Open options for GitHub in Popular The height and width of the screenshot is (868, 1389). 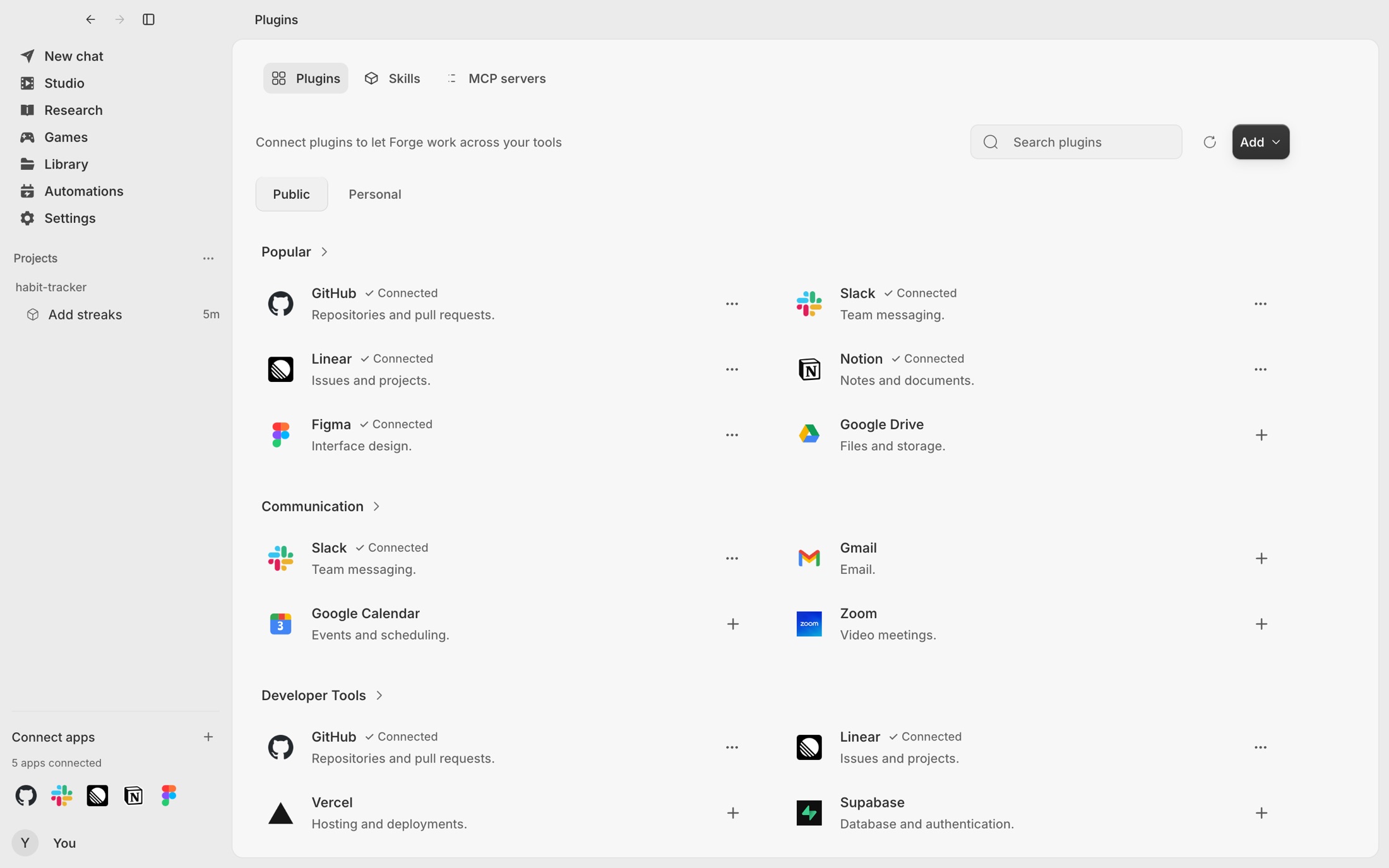(x=732, y=304)
